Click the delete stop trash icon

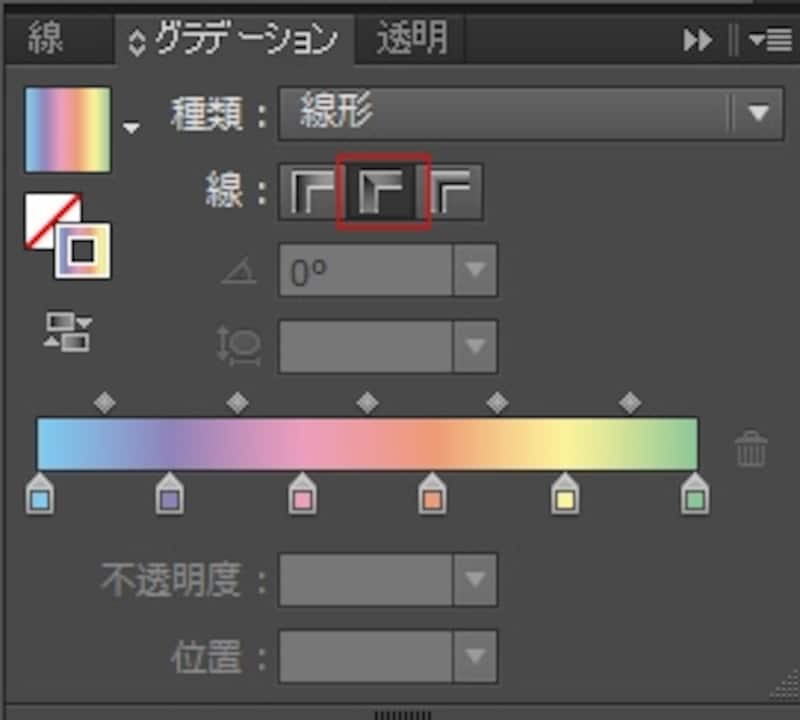(751, 449)
